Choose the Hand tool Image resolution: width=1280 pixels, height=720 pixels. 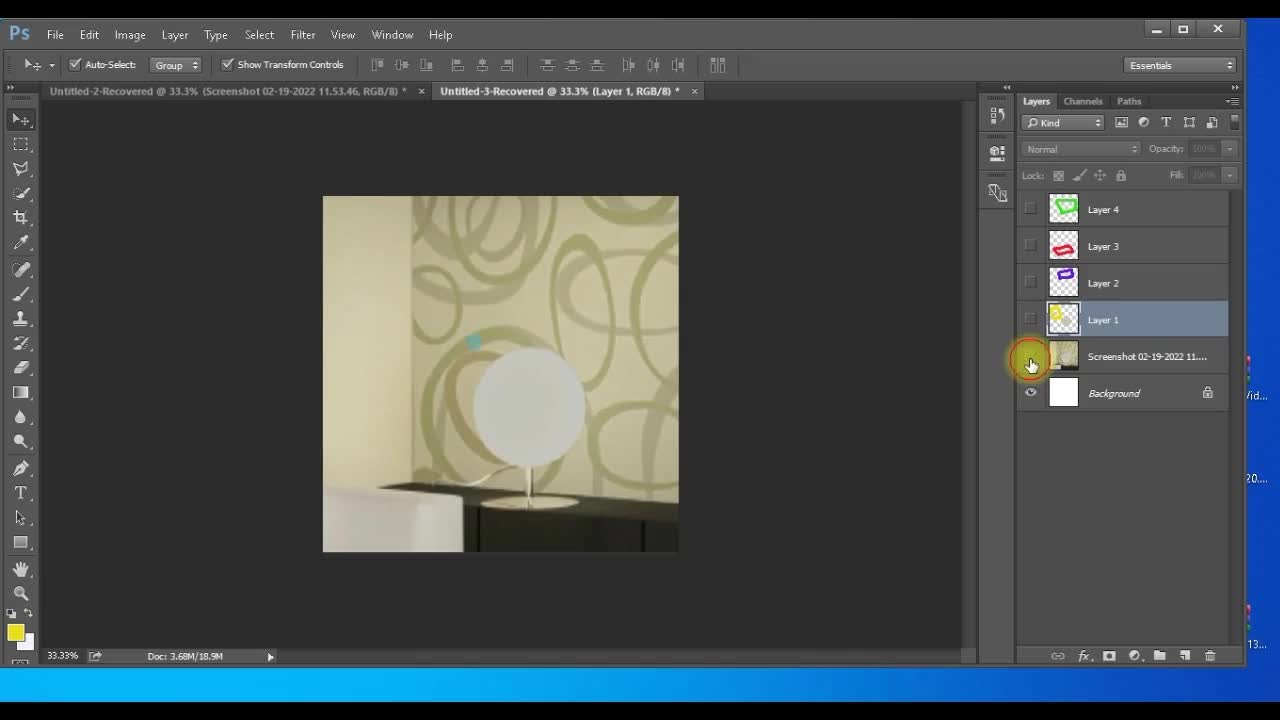click(21, 569)
